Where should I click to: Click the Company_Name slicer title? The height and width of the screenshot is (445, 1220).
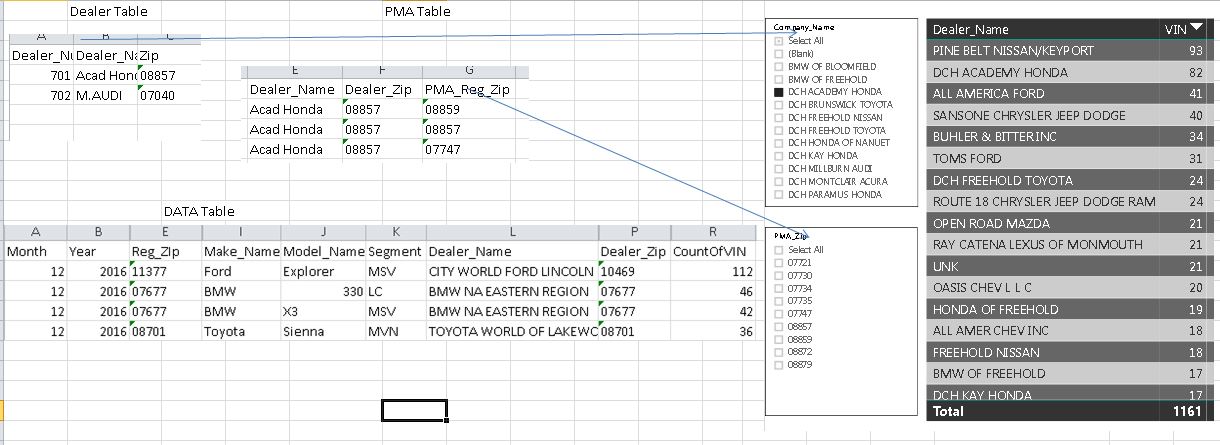[x=805, y=27]
